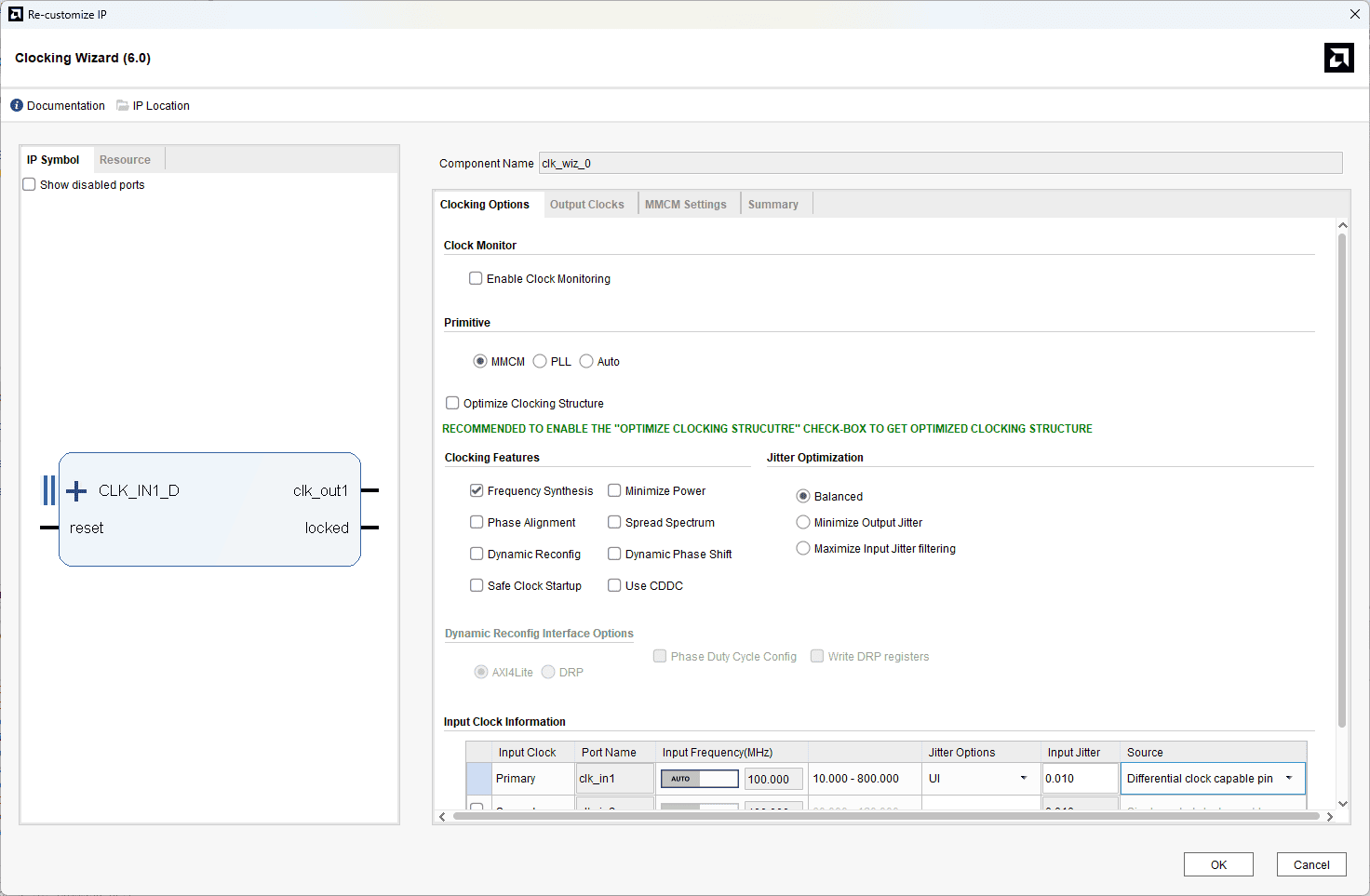Click the AMD logo in header
1370x896 pixels.
tap(1338, 58)
